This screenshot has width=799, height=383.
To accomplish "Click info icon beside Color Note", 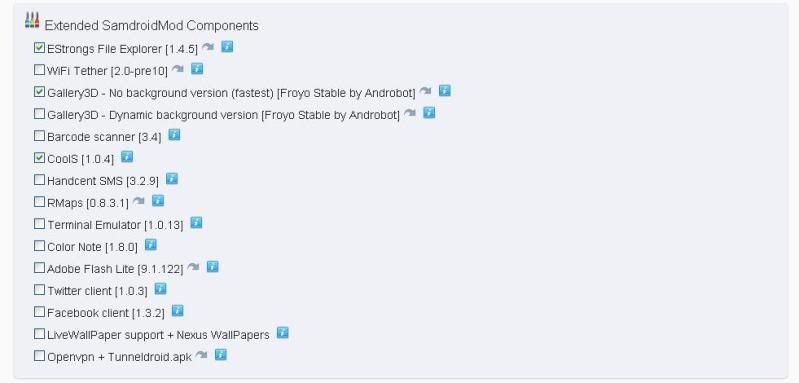I will point(150,245).
